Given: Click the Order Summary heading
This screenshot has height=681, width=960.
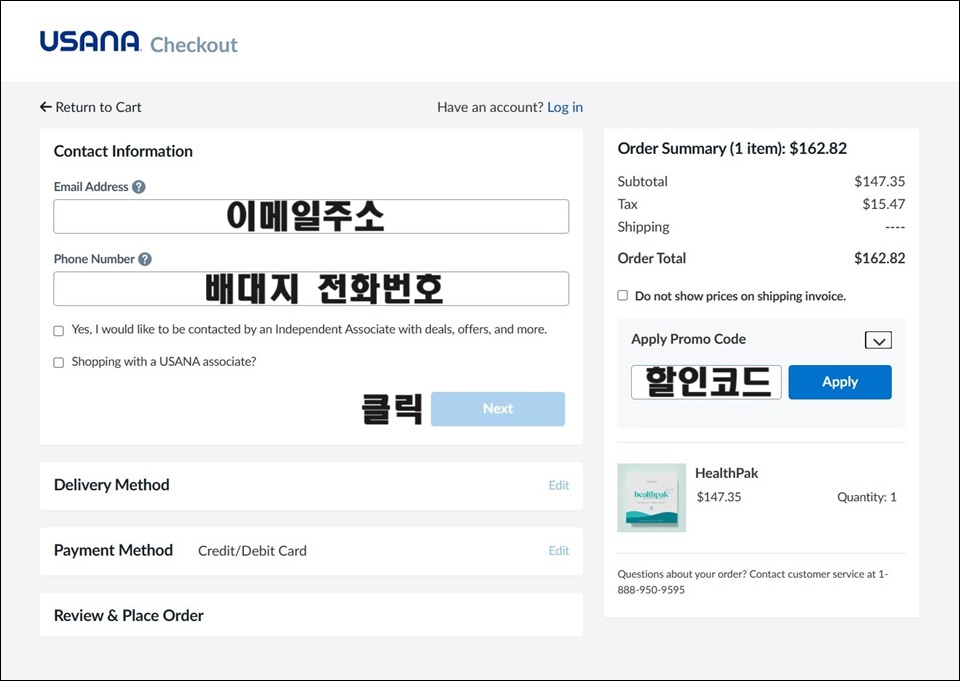Looking at the screenshot, I should [x=732, y=148].
